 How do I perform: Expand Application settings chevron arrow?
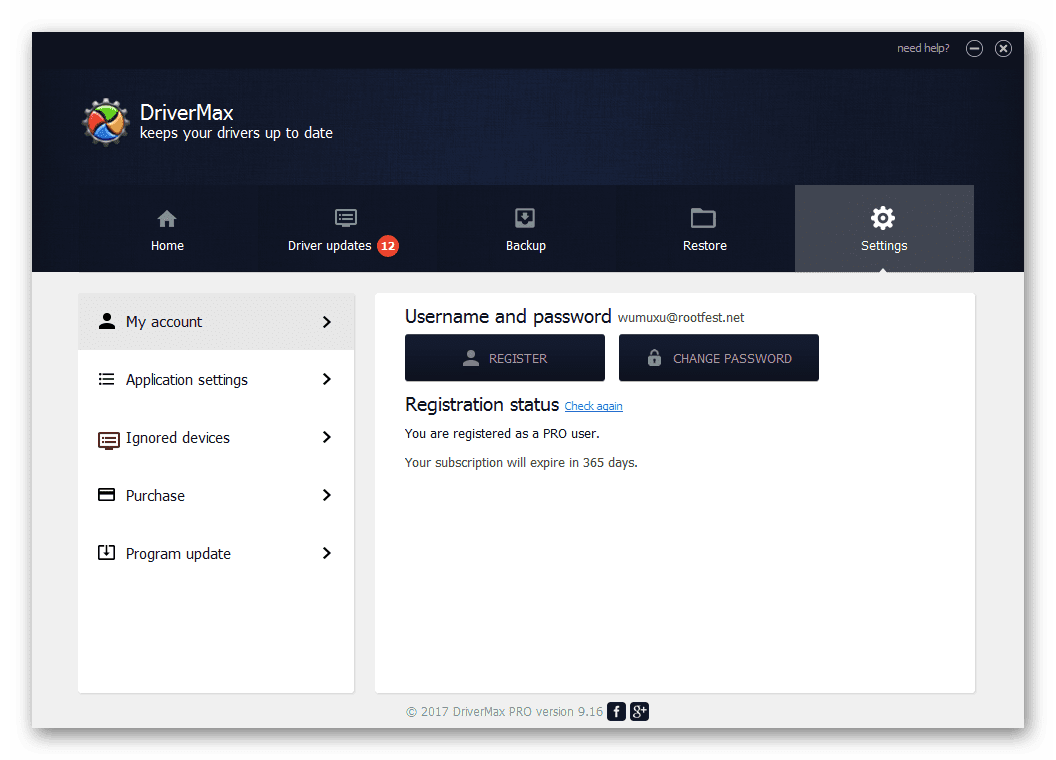tap(327, 379)
